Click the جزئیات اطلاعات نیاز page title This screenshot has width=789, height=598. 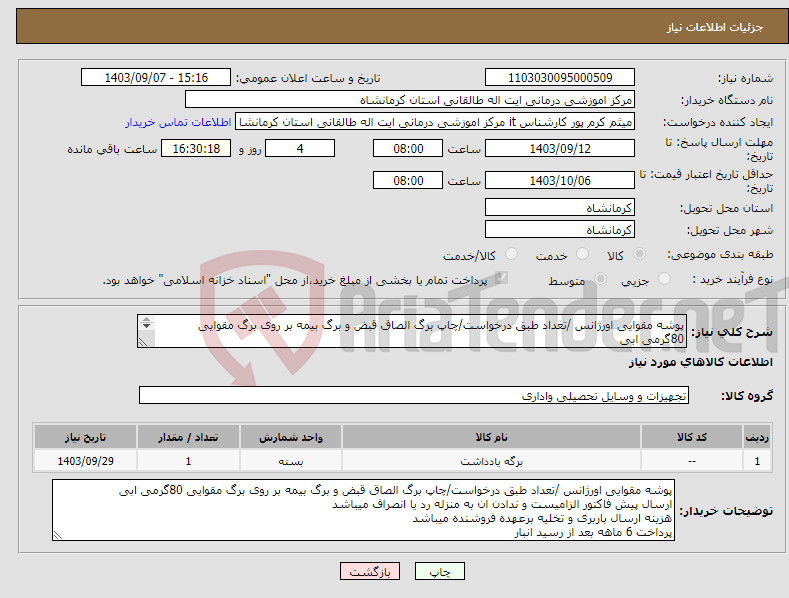tap(715, 27)
